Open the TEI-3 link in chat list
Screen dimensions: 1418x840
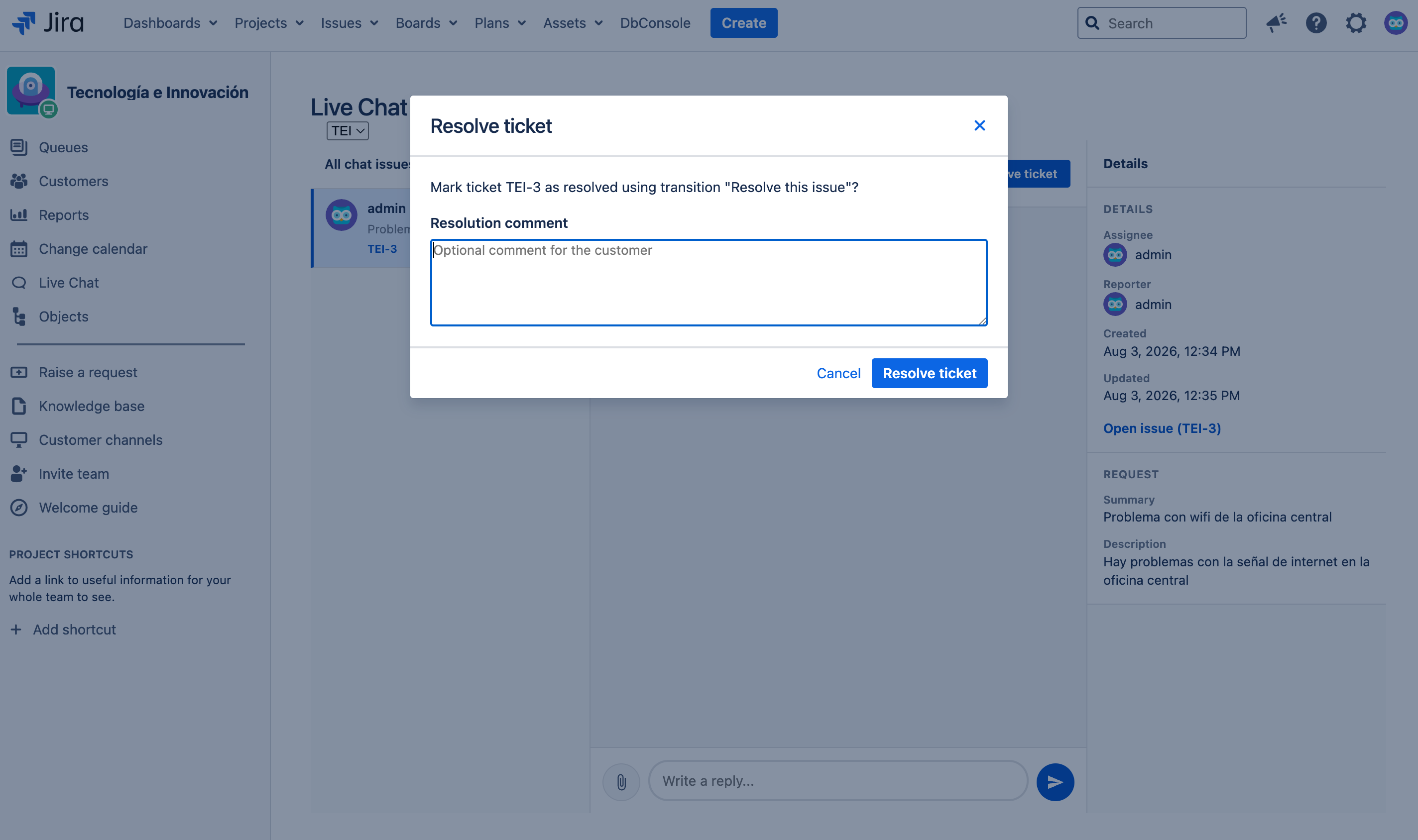point(382,249)
